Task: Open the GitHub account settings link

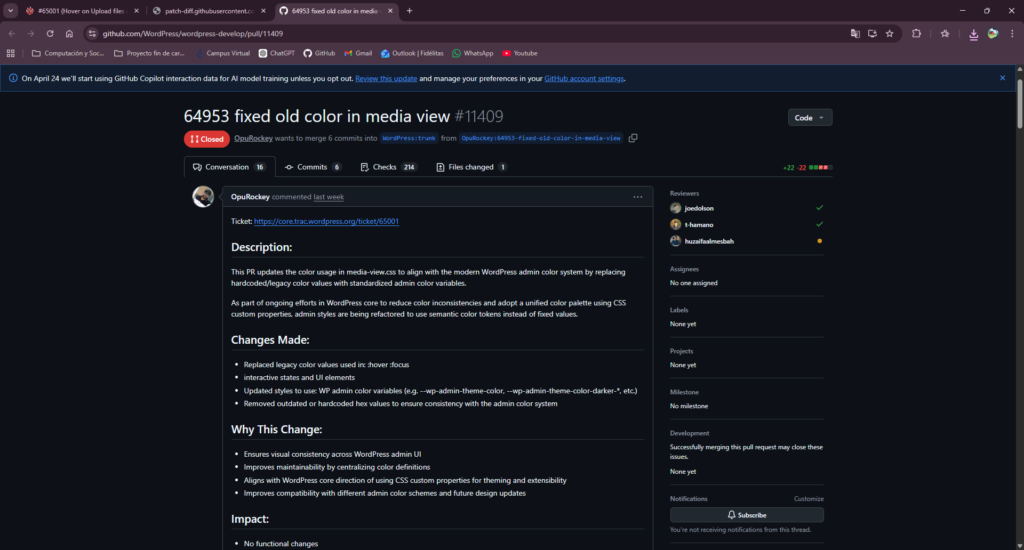Action: click(584, 78)
